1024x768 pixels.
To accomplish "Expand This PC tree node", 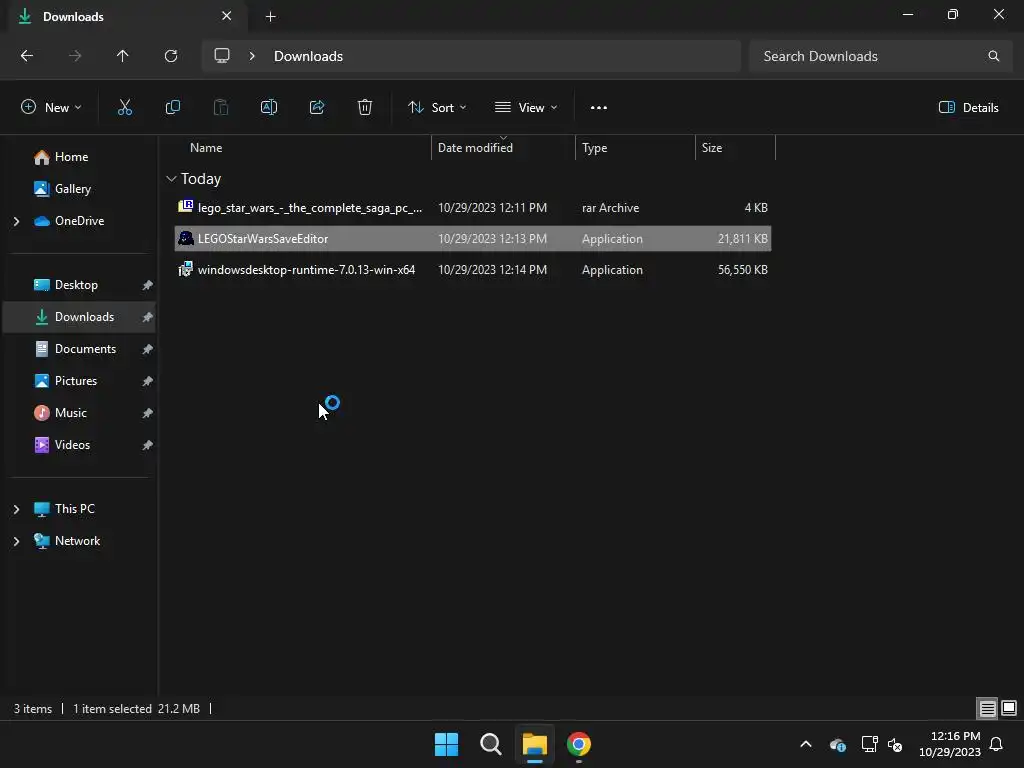I will 16,509.
